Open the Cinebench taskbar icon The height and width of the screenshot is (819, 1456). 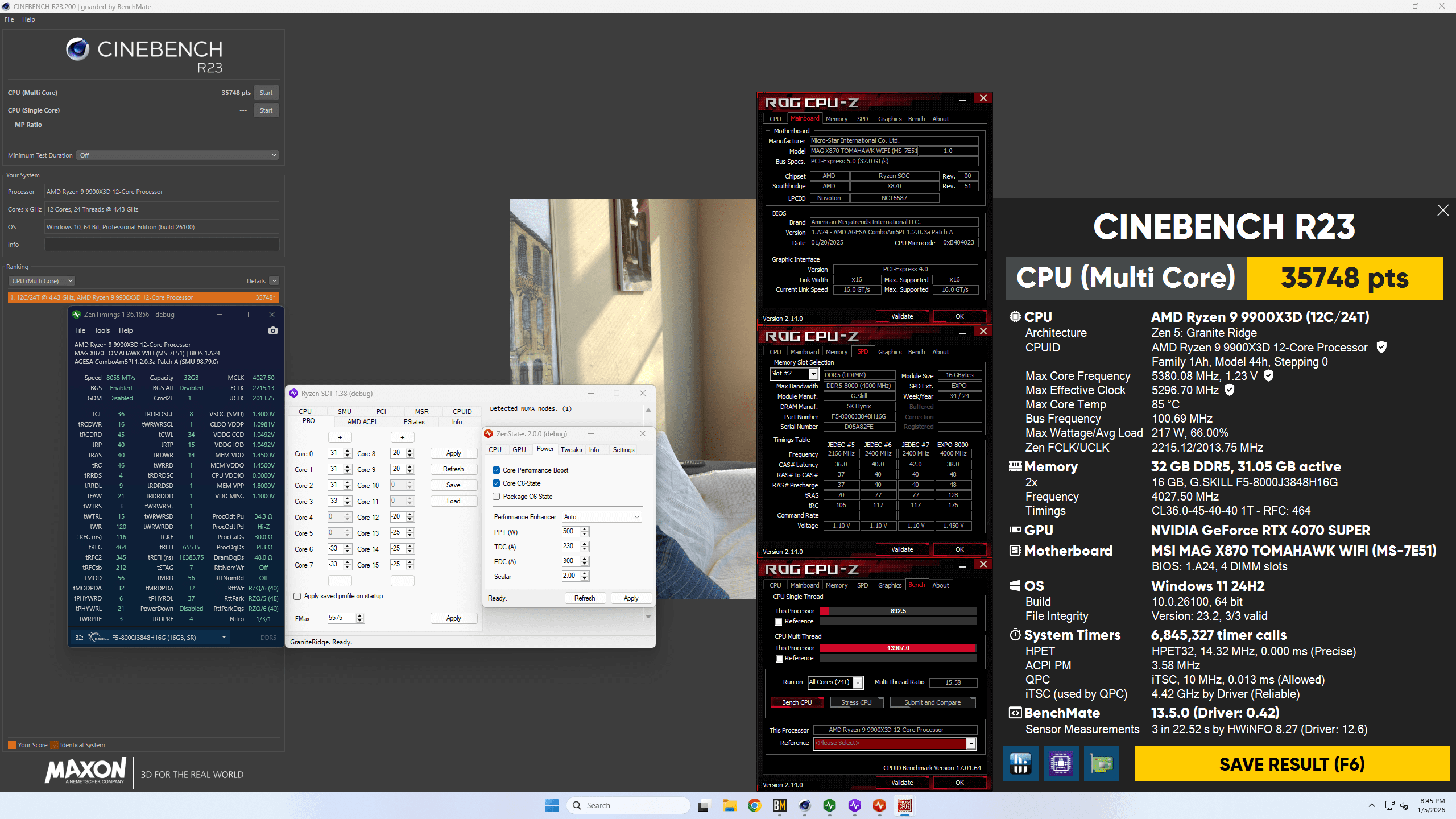(805, 805)
